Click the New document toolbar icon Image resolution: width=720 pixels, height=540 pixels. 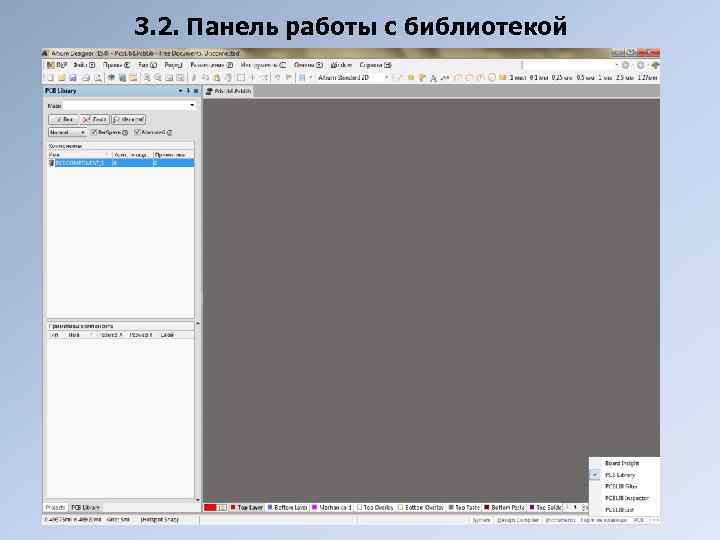point(51,78)
